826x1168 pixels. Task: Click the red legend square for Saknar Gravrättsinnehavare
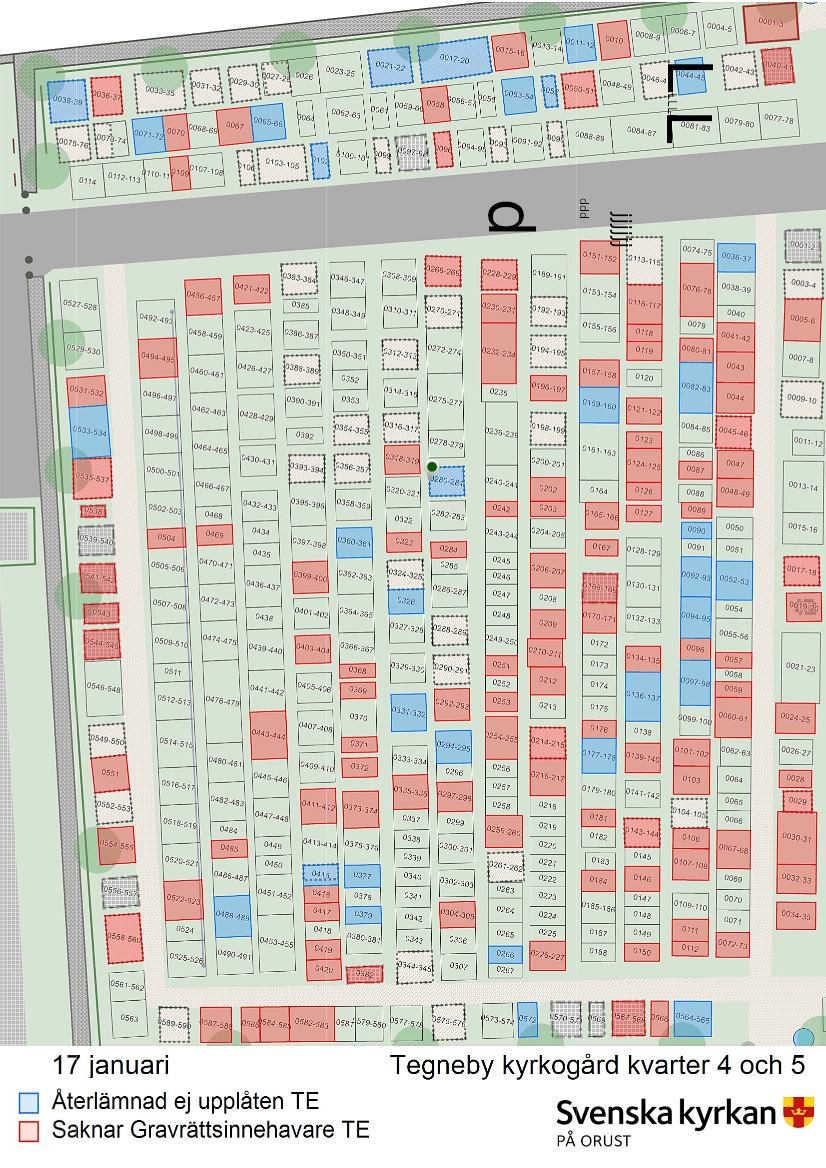pyautogui.click(x=30, y=1131)
